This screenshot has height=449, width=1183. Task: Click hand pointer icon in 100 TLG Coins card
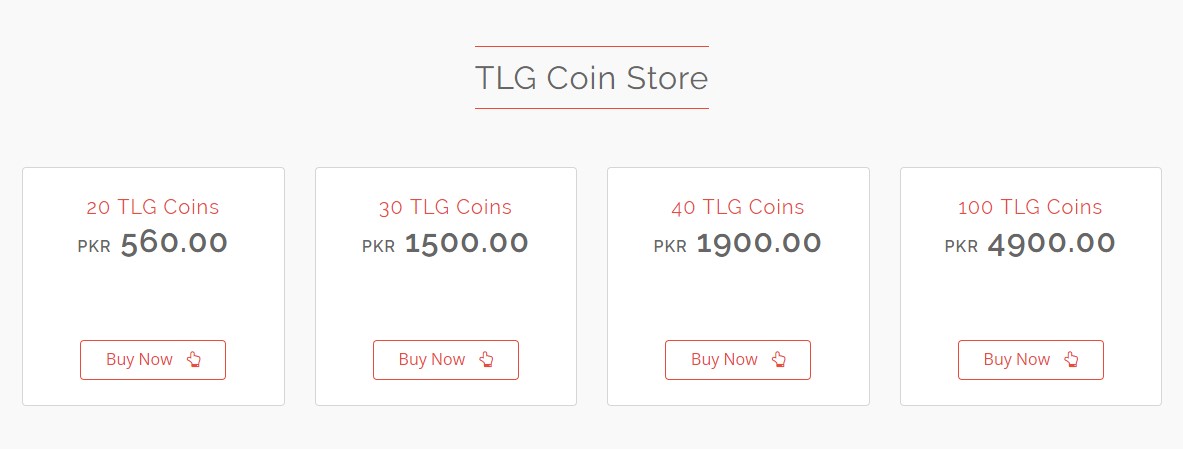tap(1071, 359)
